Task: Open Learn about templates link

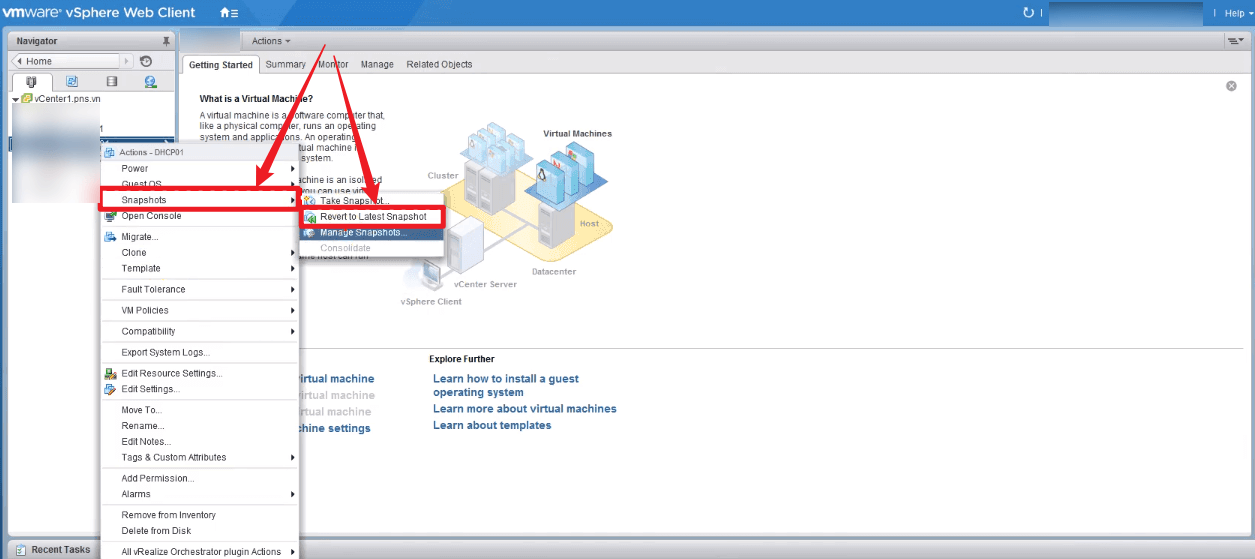Action: coord(492,425)
